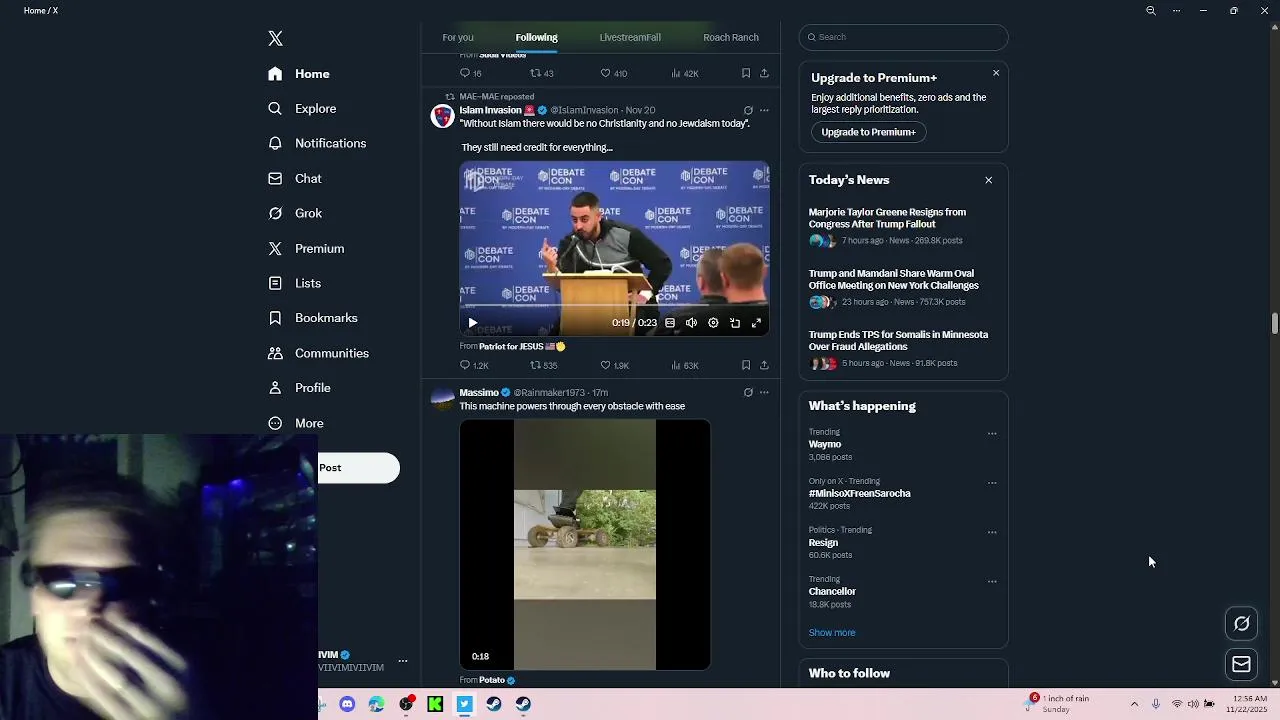1280x720 pixels.
Task: Enable picture-in-picture on the Debate Con video
Action: 735,323
